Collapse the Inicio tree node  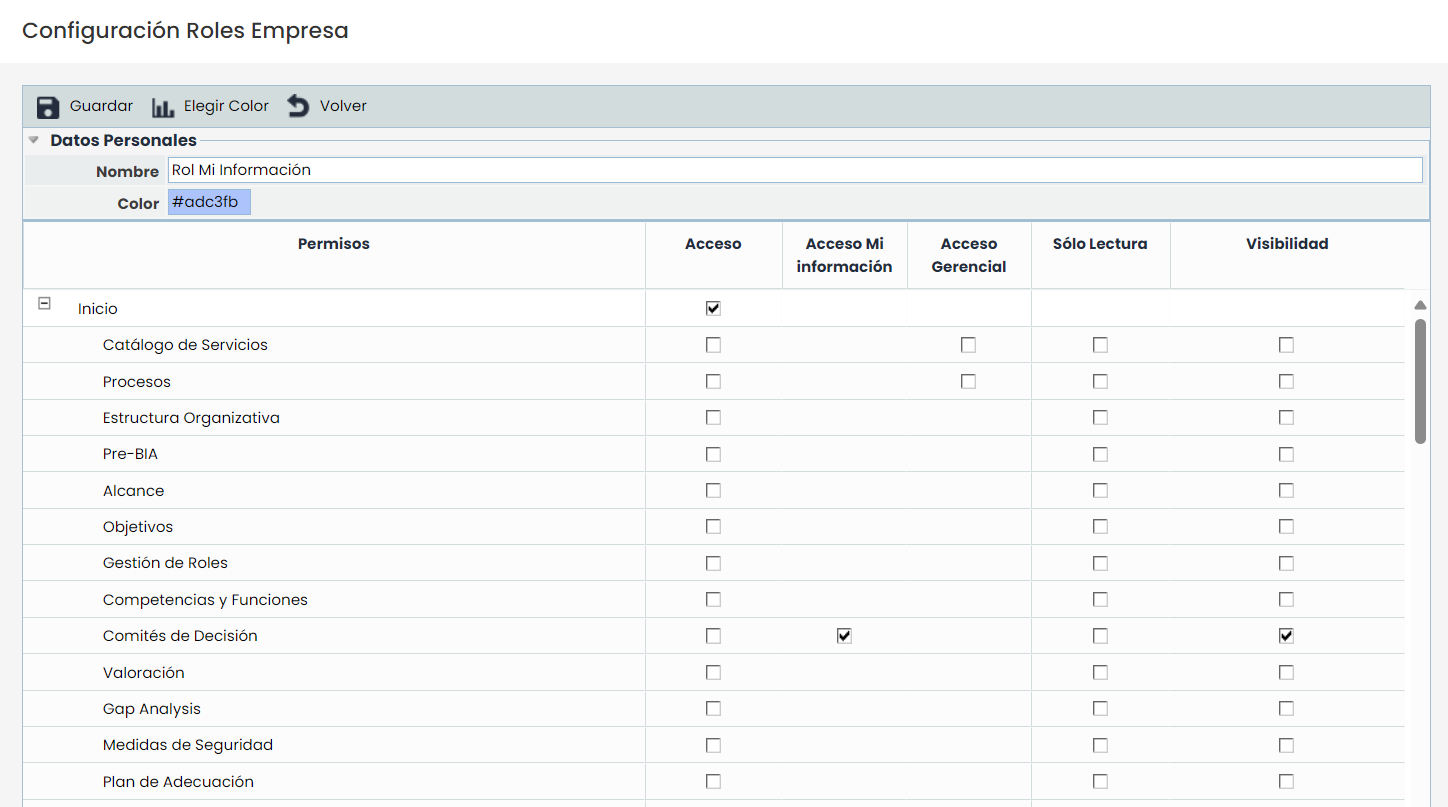click(x=44, y=303)
